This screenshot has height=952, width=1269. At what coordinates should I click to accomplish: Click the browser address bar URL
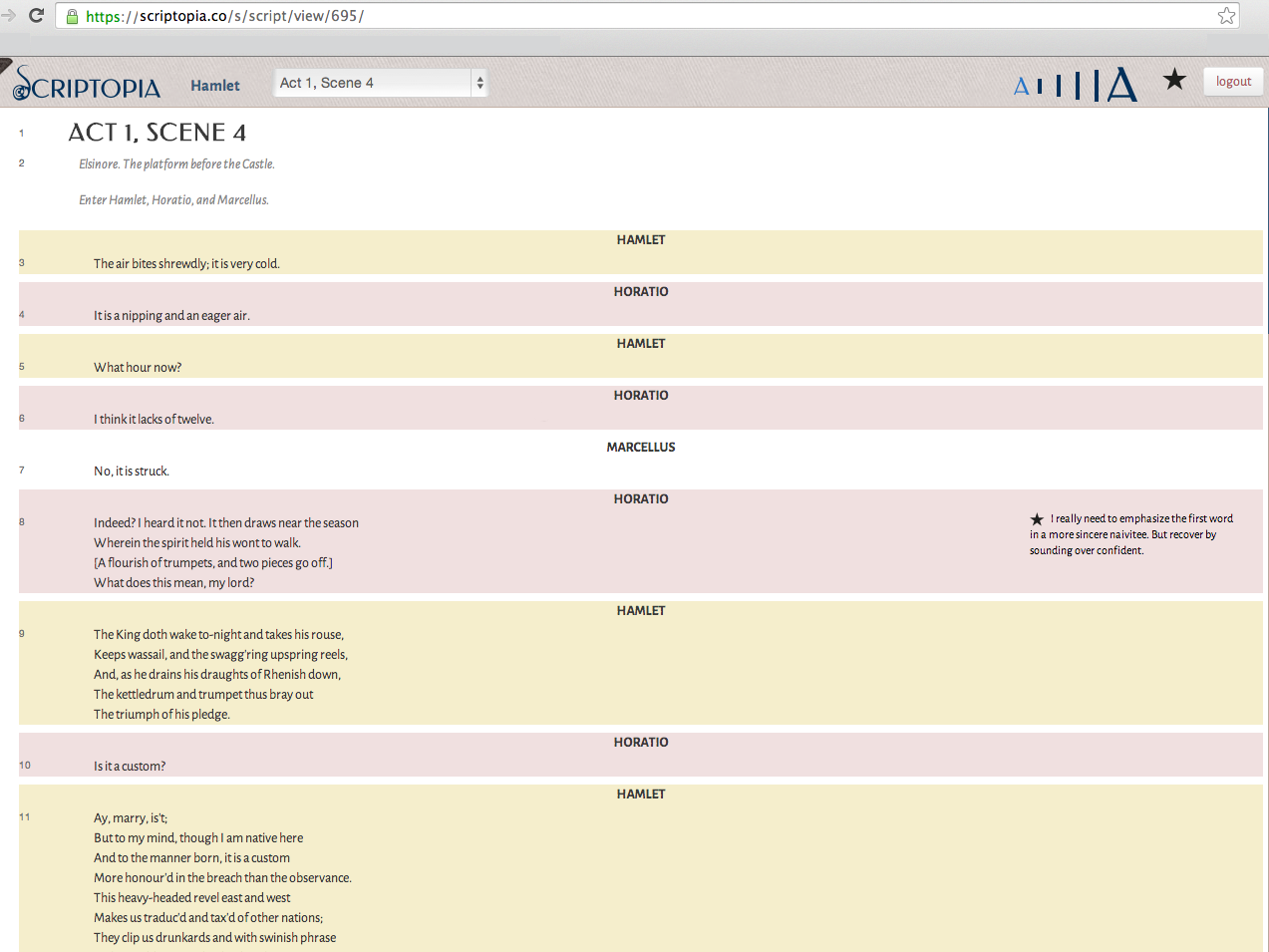pos(224,16)
